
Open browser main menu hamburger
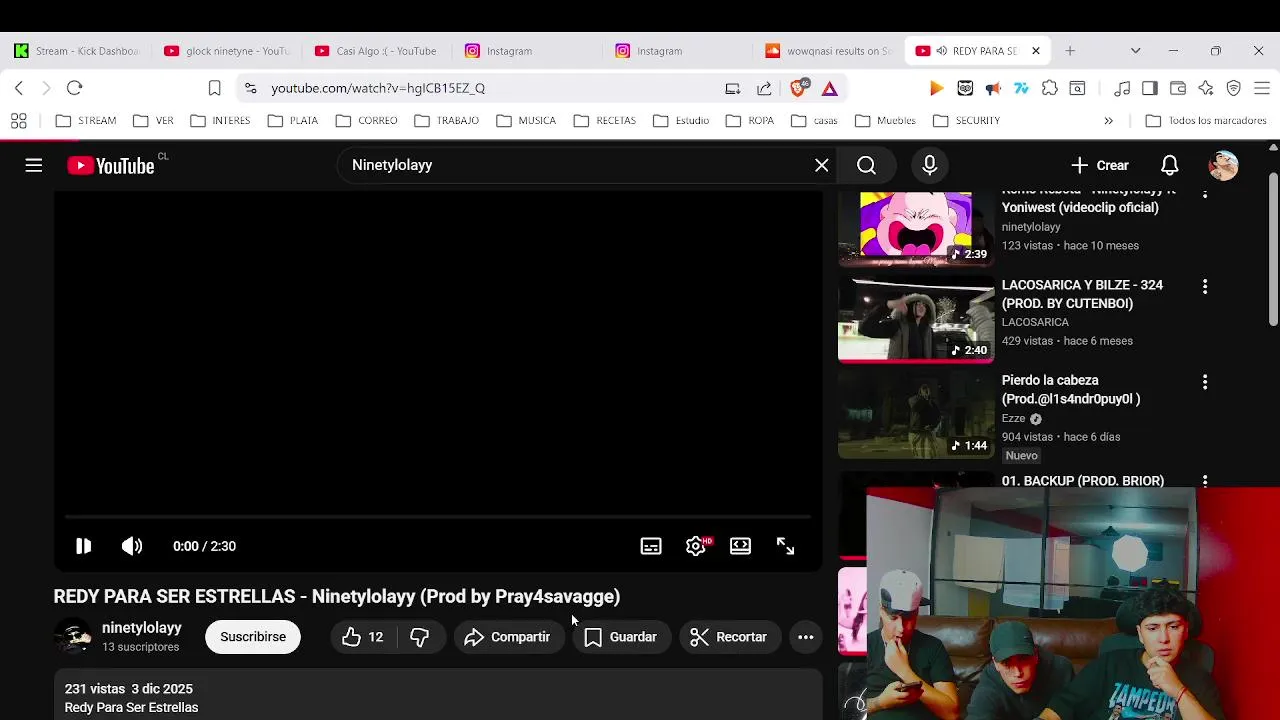(x=1262, y=88)
